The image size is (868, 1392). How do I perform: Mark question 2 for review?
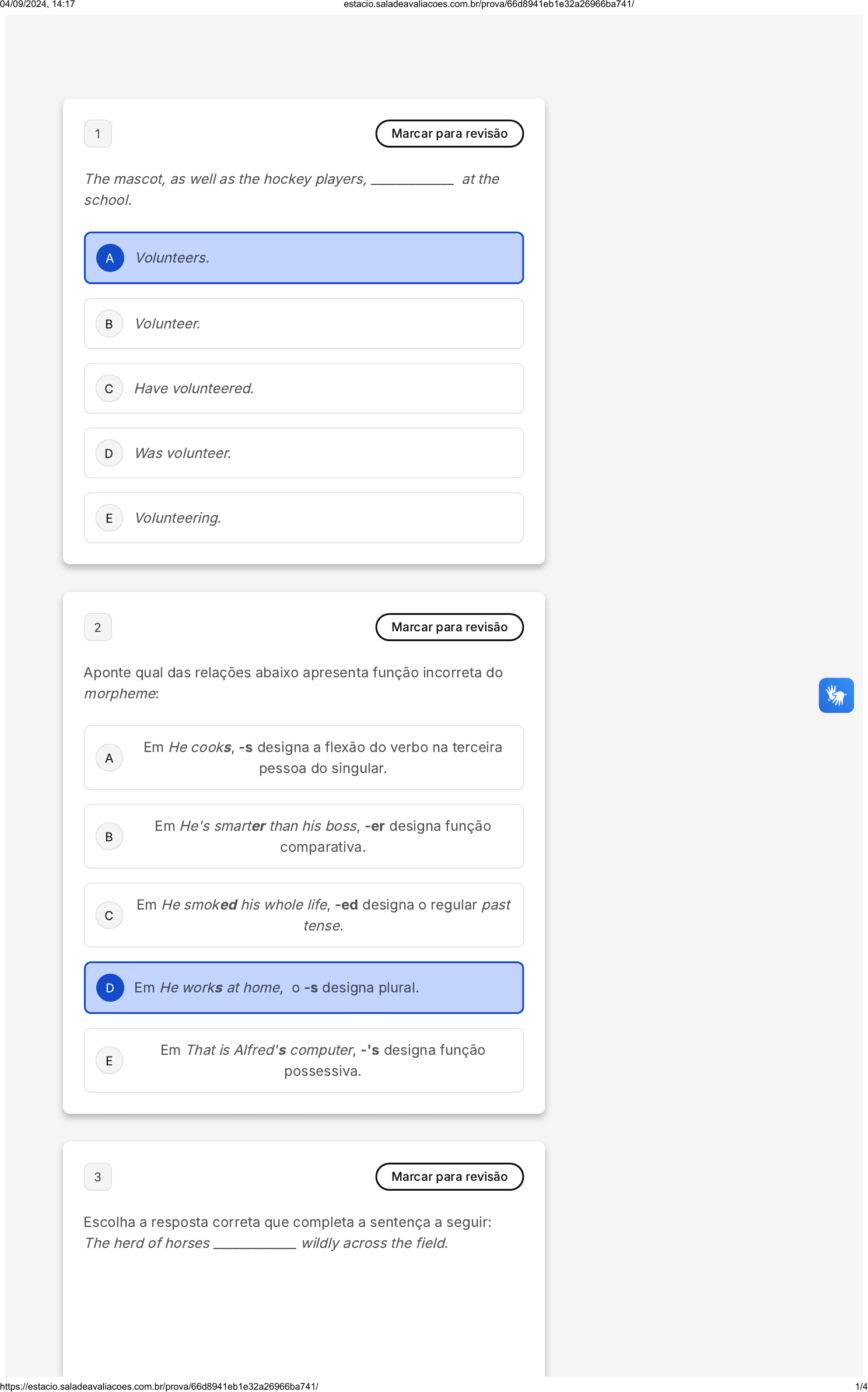click(x=449, y=627)
